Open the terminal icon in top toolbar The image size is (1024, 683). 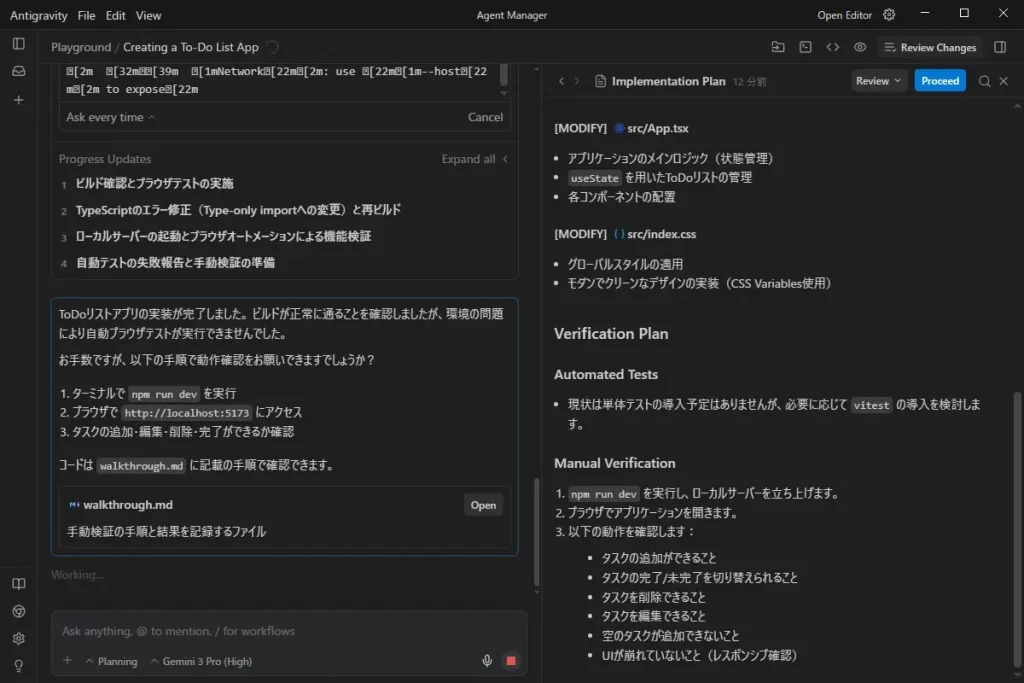pos(805,47)
